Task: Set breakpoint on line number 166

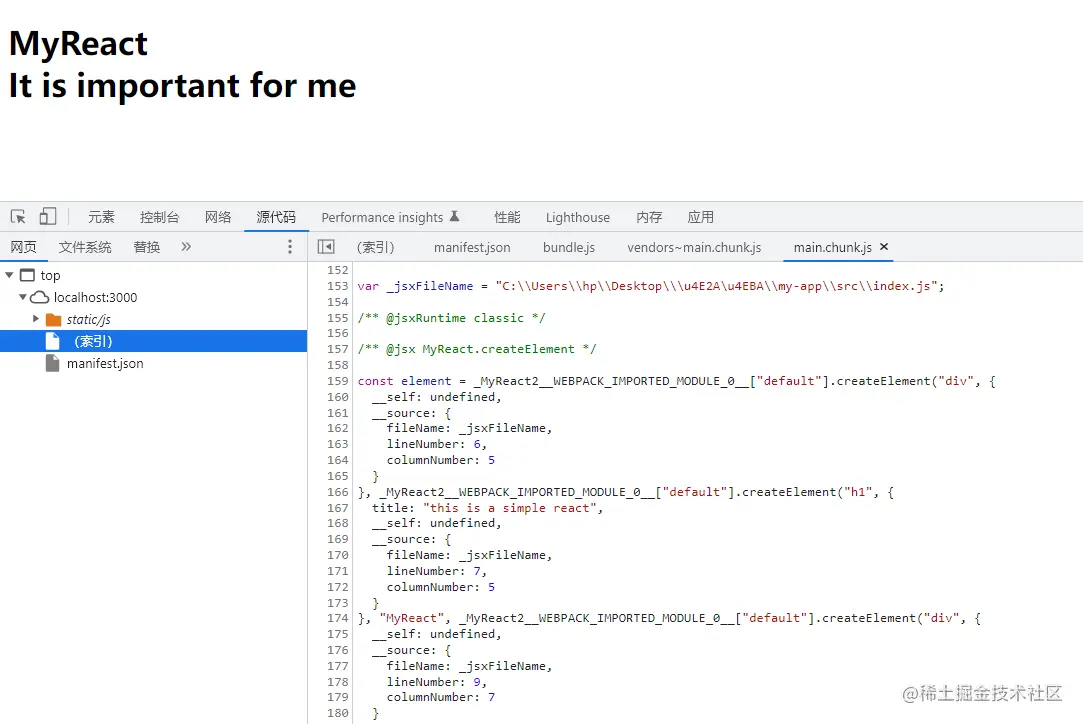Action: [x=338, y=492]
